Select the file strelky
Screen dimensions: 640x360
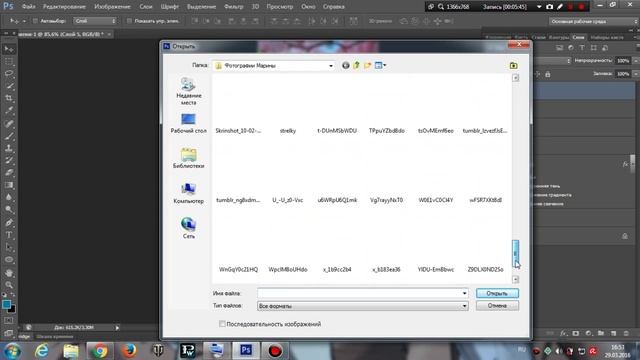click(x=287, y=131)
